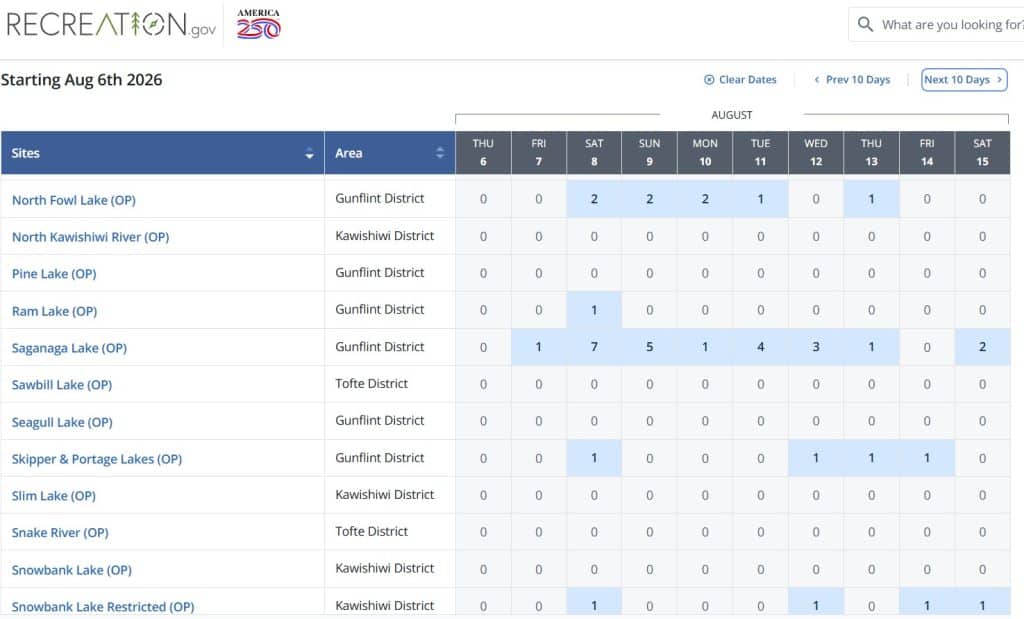Click the America 250 logo
The width and height of the screenshot is (1024, 619).
point(259,24)
